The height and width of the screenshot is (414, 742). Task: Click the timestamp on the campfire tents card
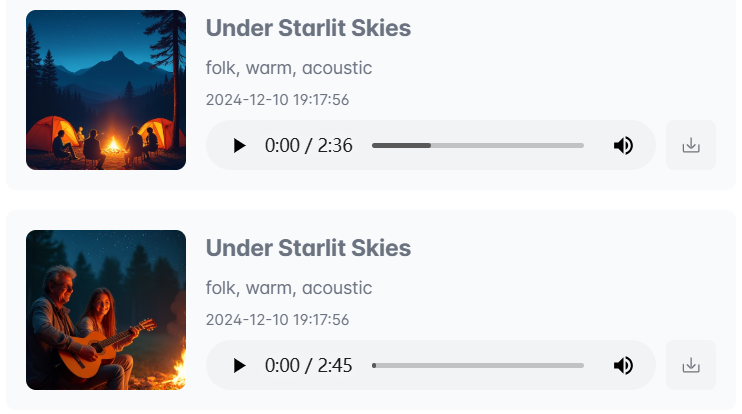point(277,100)
